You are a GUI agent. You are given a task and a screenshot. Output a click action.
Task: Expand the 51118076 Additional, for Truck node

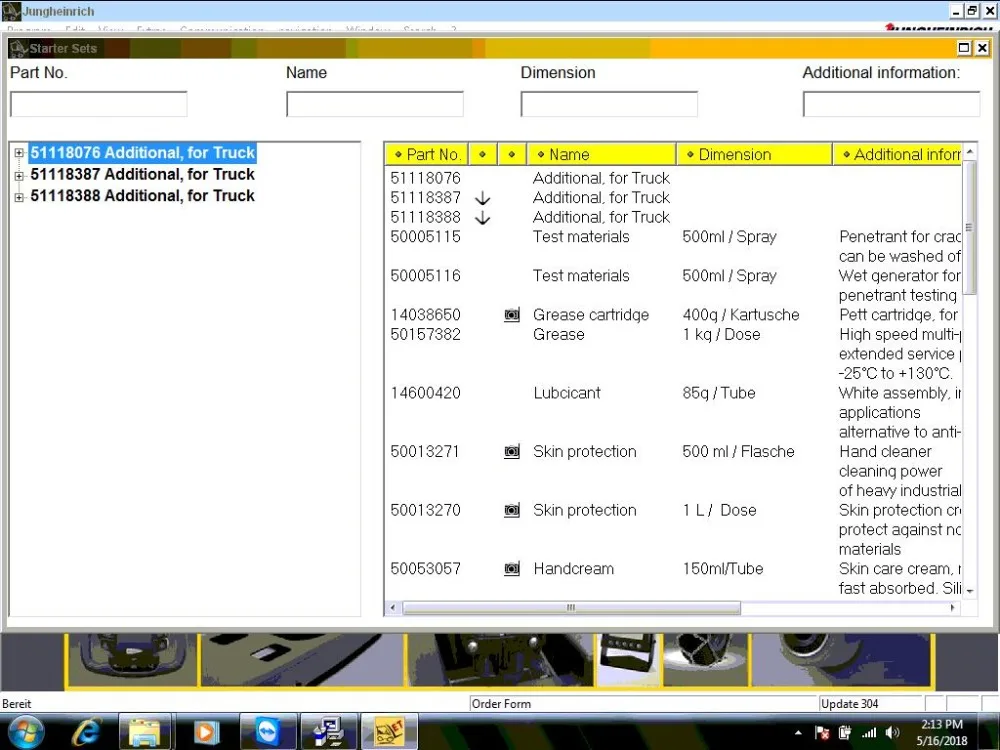[x=19, y=153]
